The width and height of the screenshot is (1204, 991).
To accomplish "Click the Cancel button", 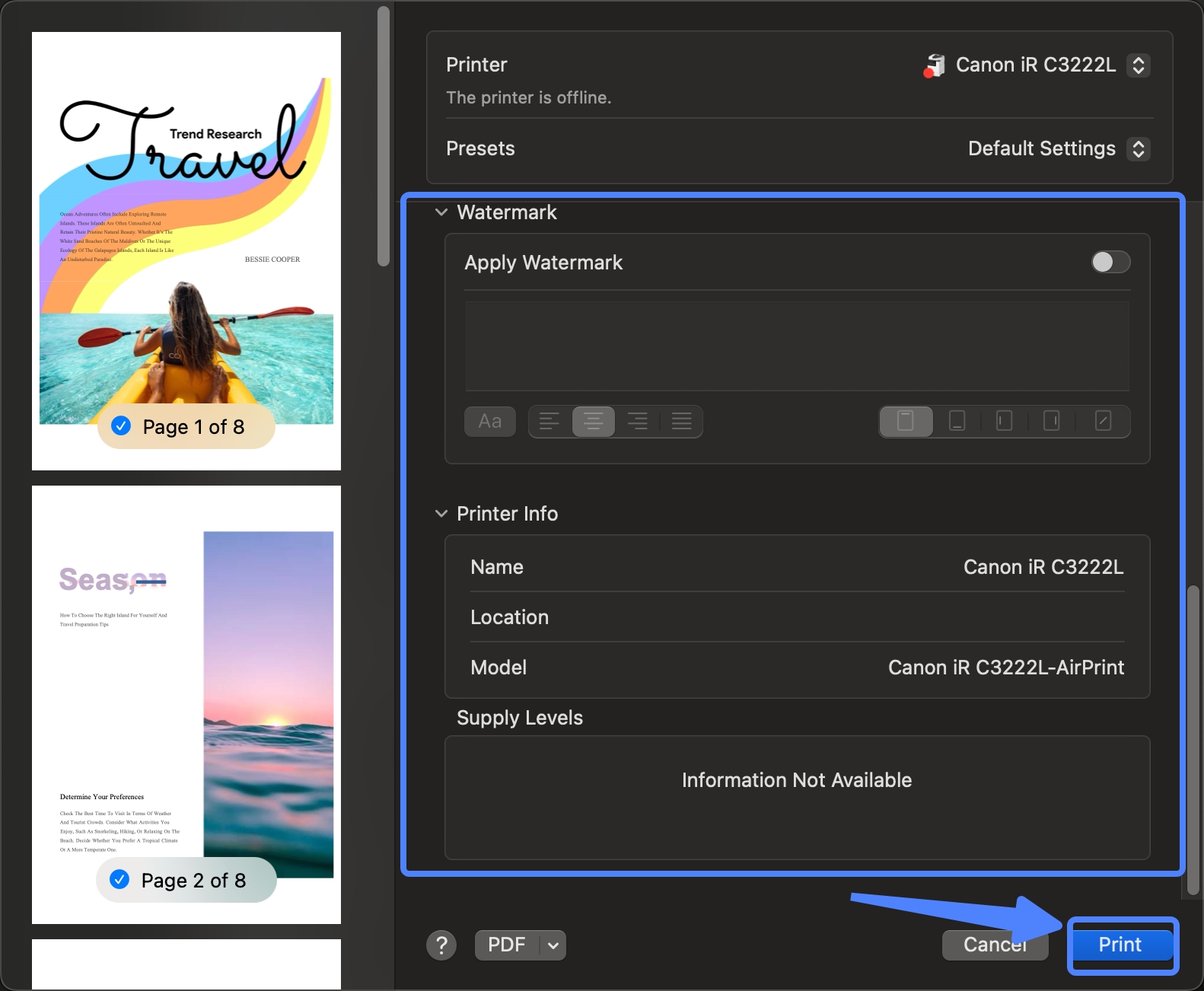I will coord(995,945).
